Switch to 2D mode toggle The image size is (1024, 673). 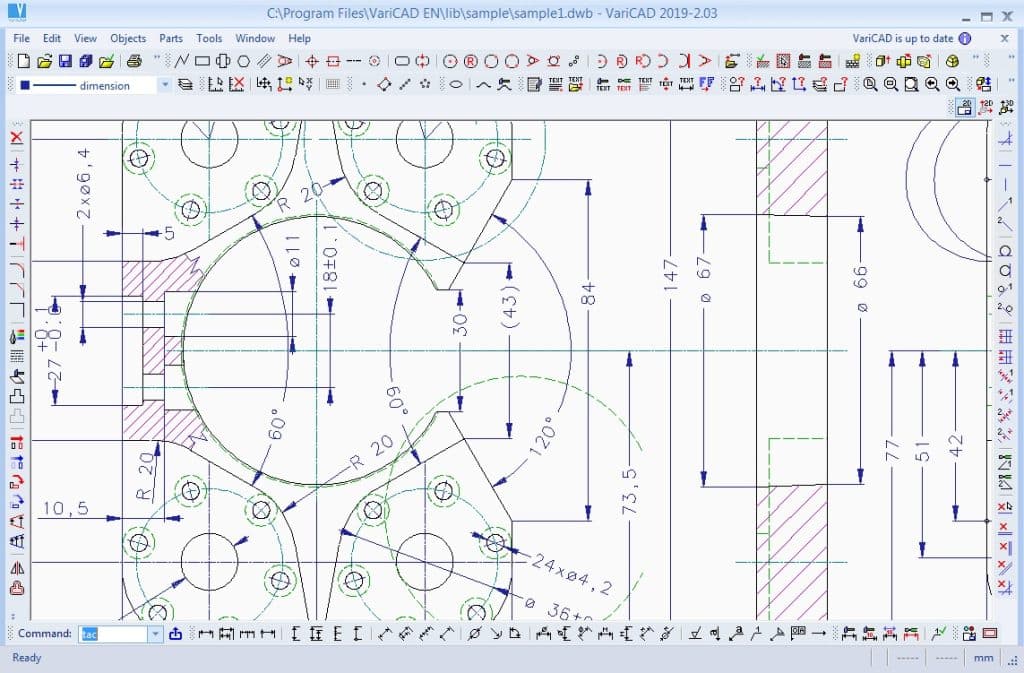click(965, 108)
